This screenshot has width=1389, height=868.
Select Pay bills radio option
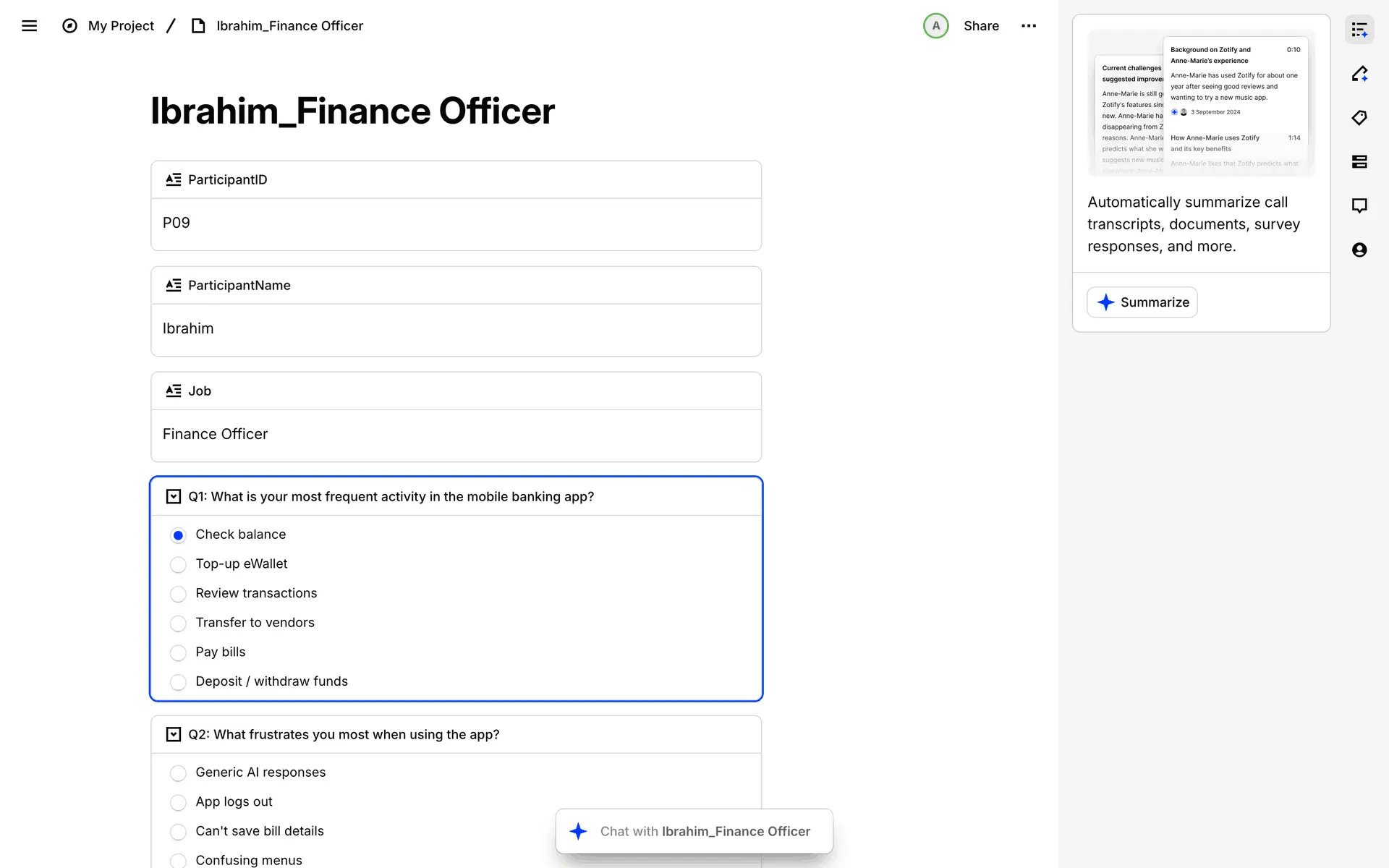click(x=178, y=653)
